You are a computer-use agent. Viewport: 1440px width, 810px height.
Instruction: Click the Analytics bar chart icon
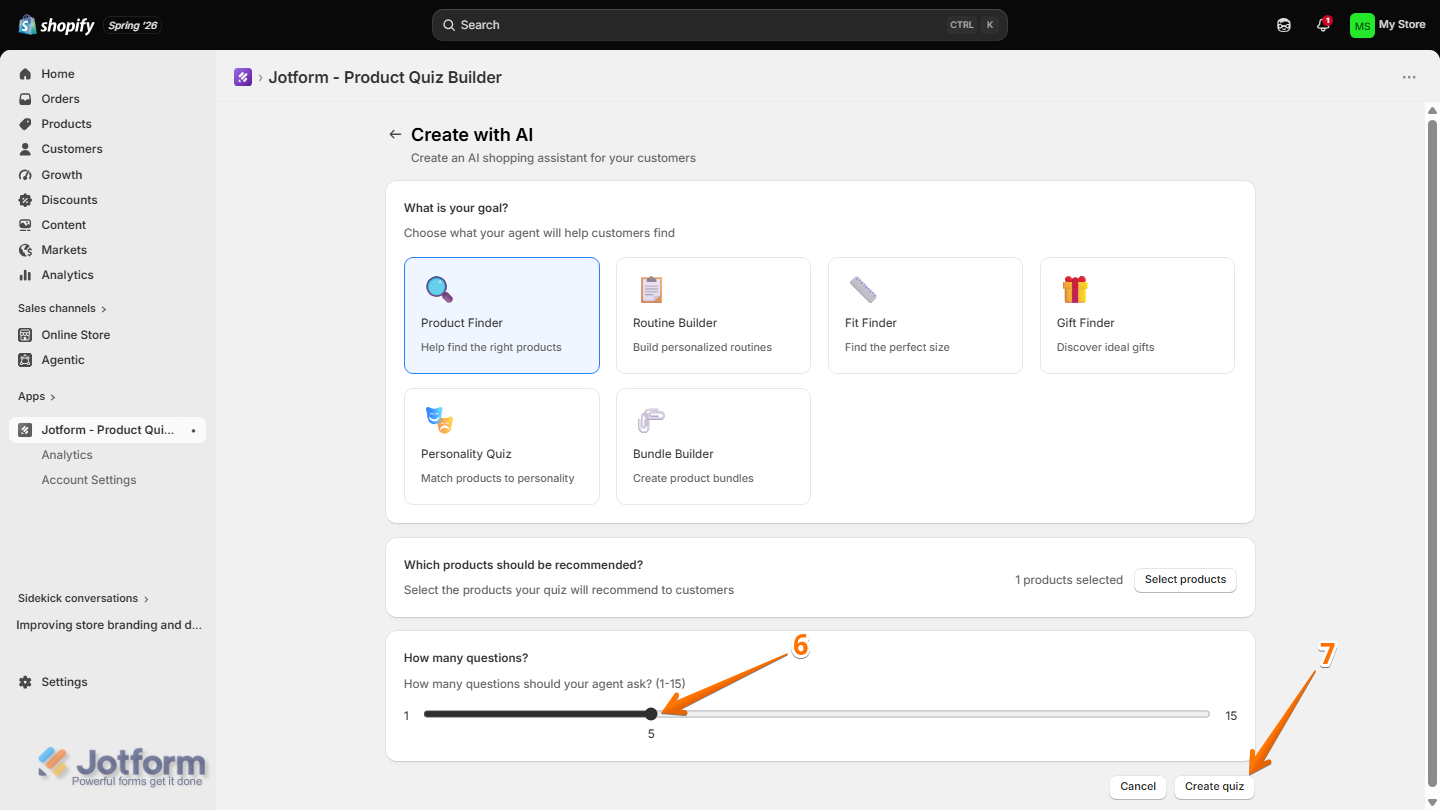coord(26,275)
